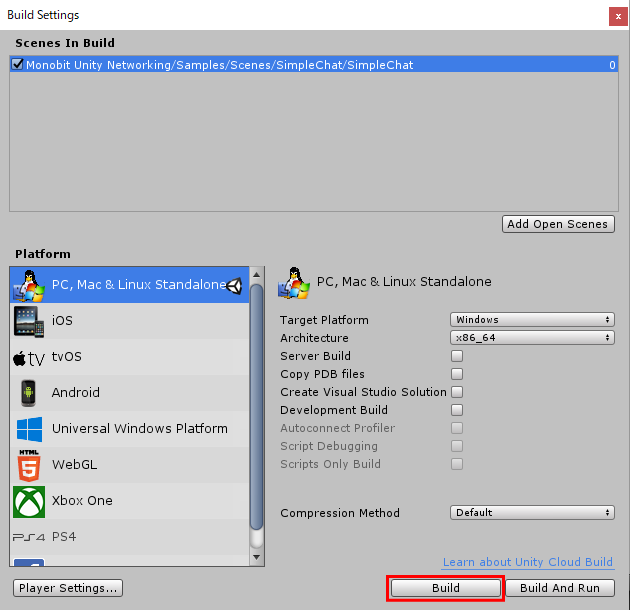Click the Android phone icon
The height and width of the screenshot is (610, 630).
(x=29, y=393)
